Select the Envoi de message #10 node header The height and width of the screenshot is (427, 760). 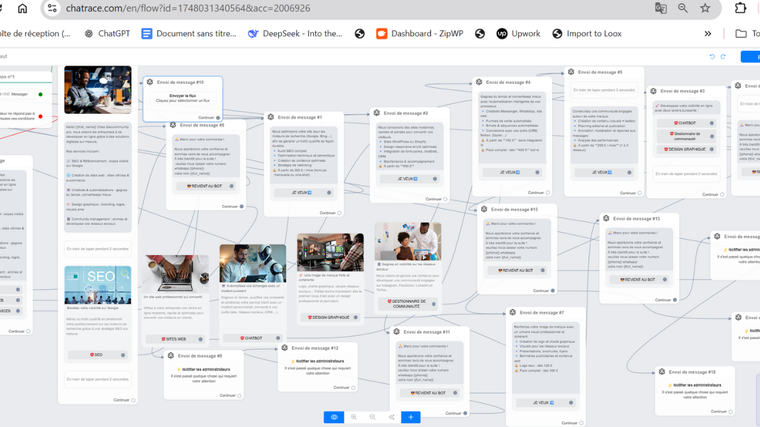[180, 82]
